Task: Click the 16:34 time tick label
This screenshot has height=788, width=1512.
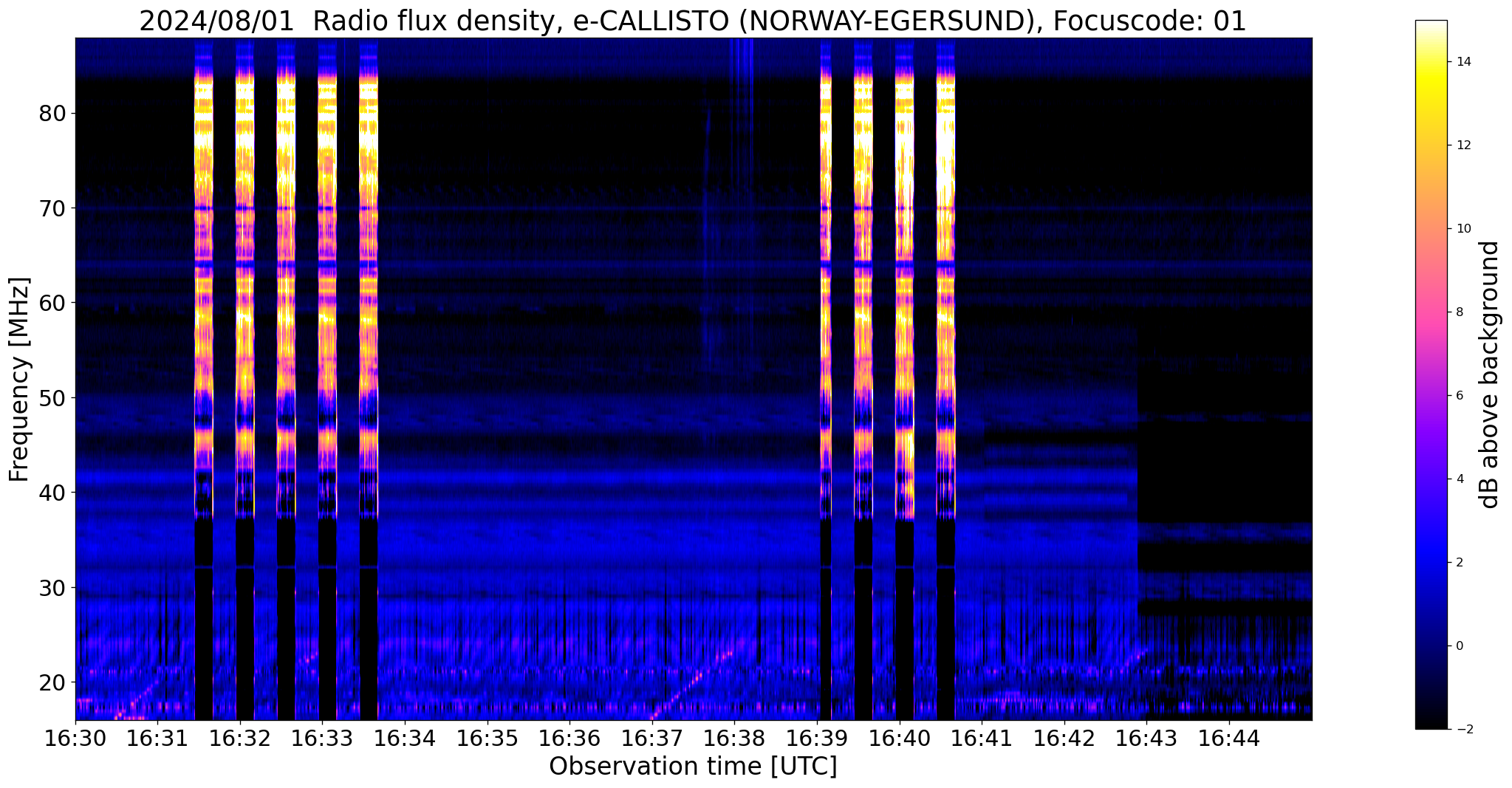Action: click(405, 738)
